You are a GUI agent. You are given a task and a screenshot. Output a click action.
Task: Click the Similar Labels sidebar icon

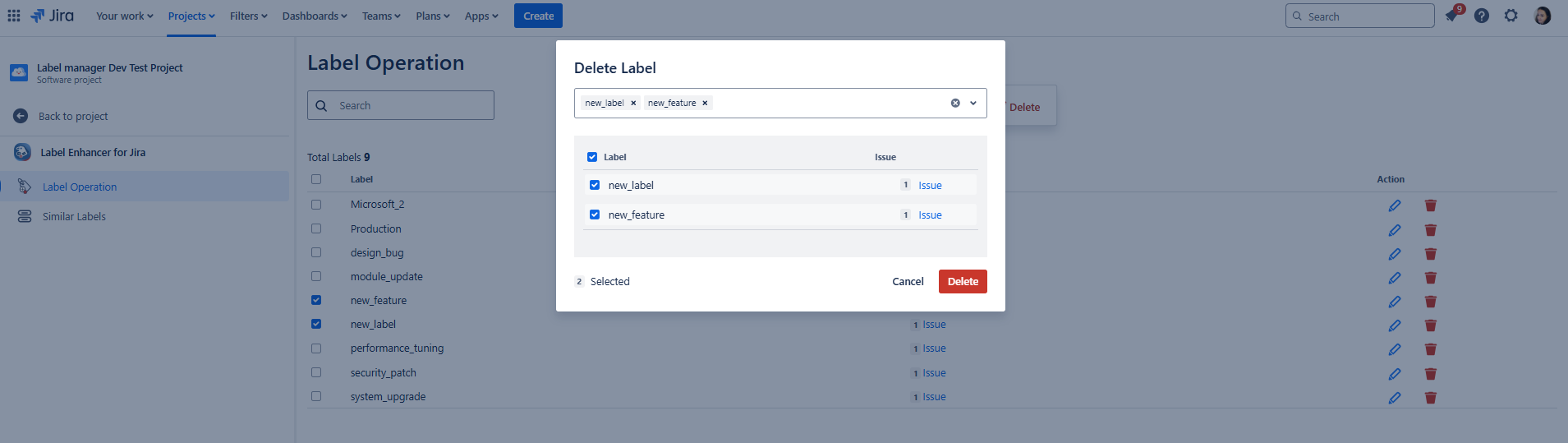point(25,216)
